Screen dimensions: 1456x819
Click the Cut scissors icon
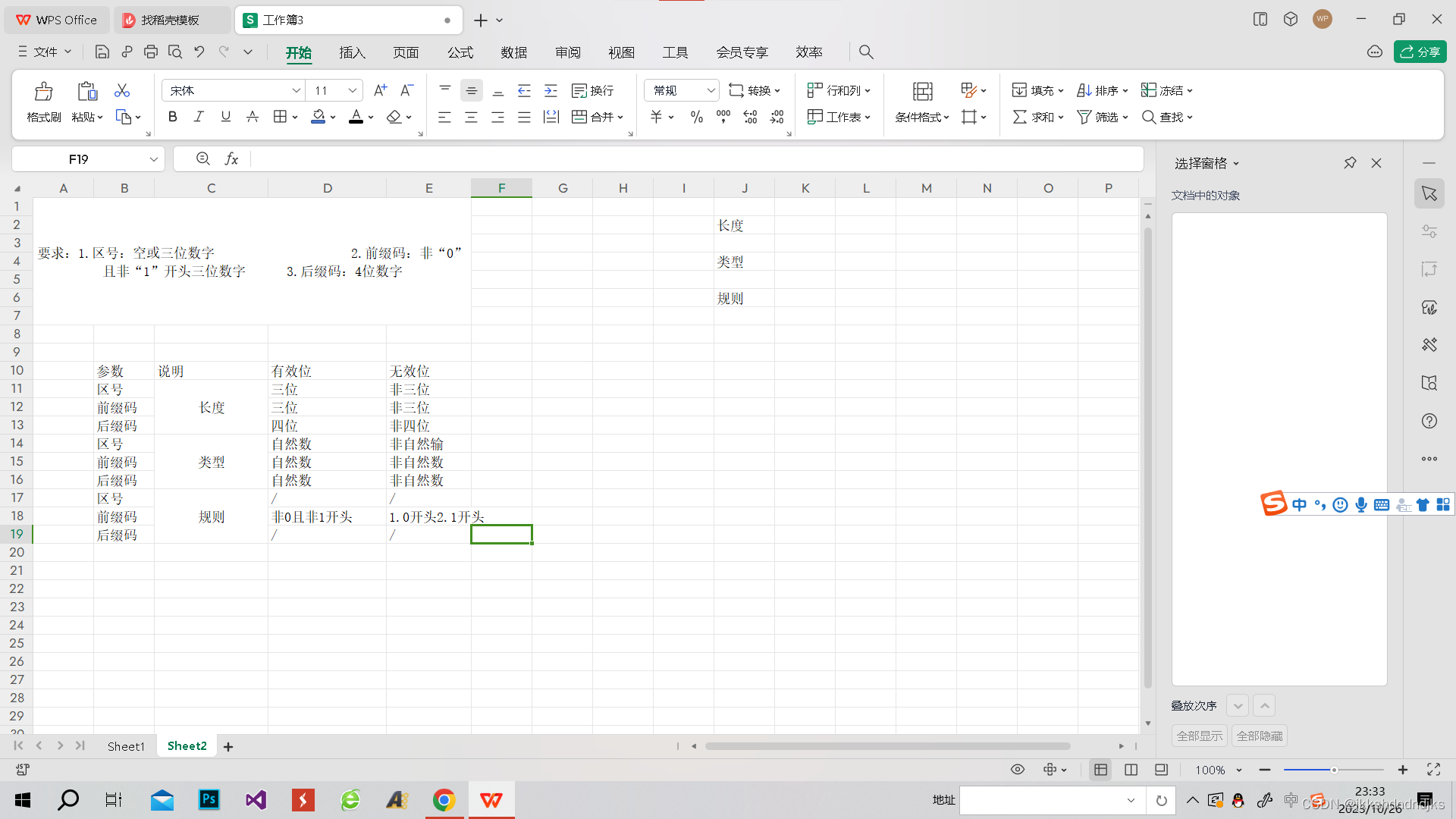point(121,90)
